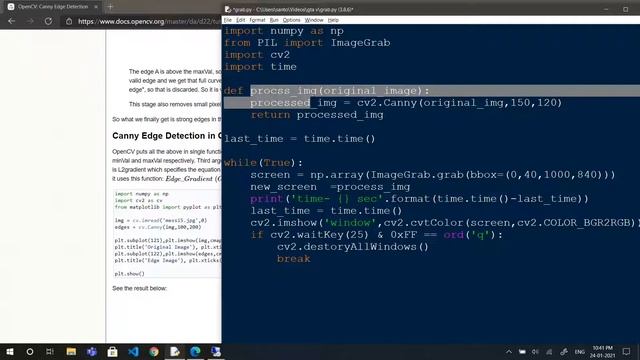Open Task View from the taskbar
The width and height of the screenshot is (640, 360).
50,351
